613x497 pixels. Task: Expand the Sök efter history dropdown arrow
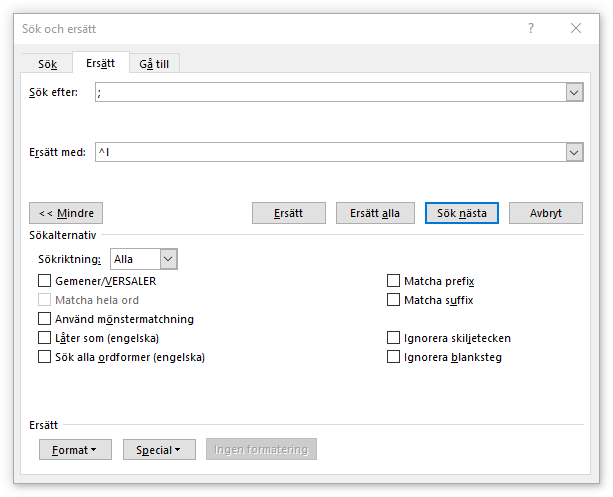tap(574, 92)
